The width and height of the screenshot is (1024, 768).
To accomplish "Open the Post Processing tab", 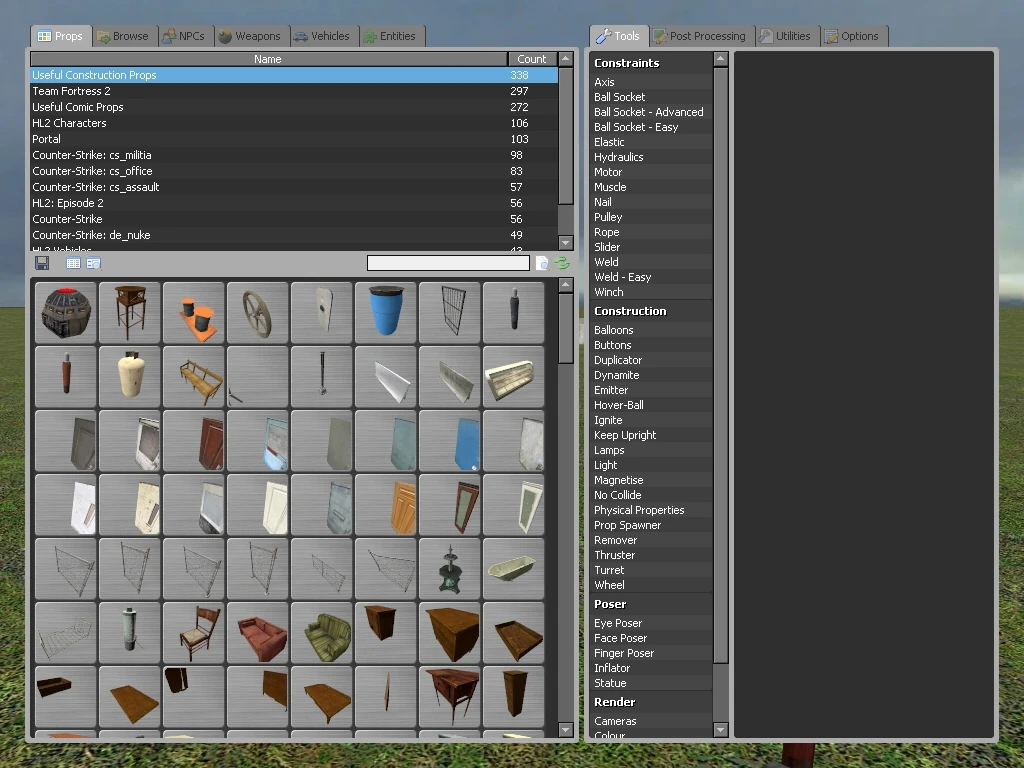I will (700, 36).
